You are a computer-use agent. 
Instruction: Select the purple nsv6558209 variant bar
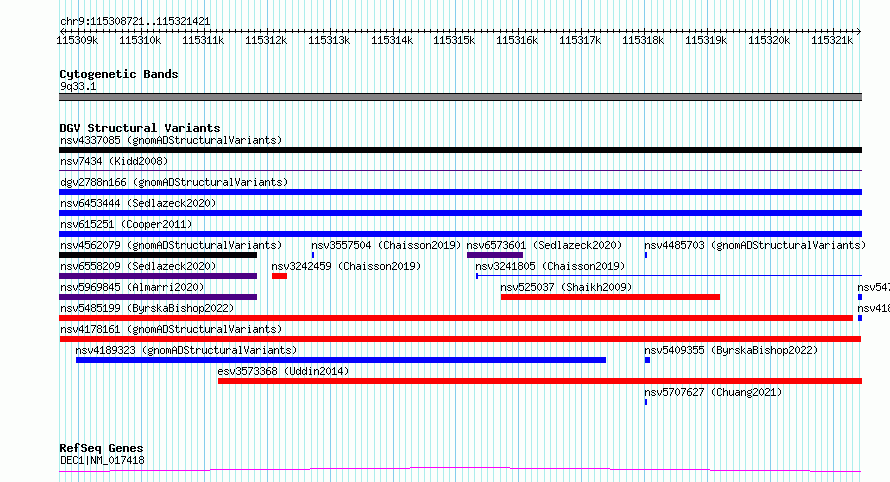(x=158, y=276)
